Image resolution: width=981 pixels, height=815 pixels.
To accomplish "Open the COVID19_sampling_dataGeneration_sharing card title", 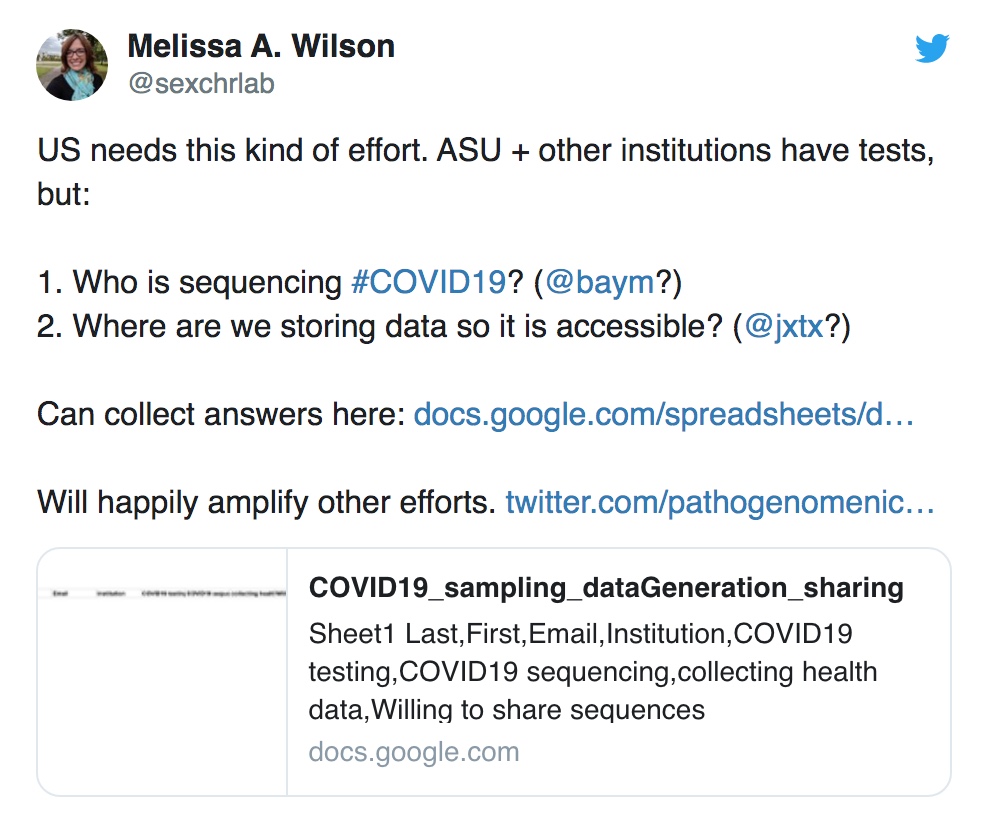I will 606,588.
